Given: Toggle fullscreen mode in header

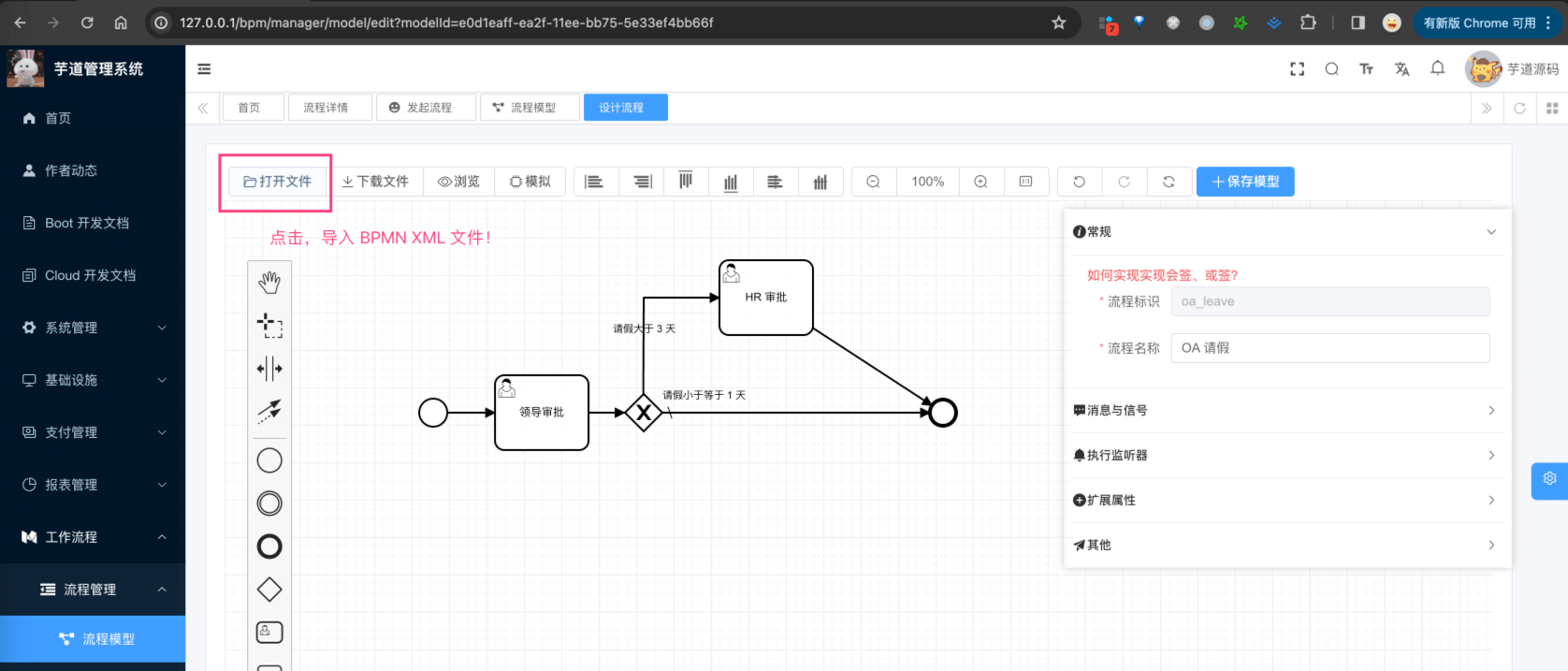Looking at the screenshot, I should point(1297,69).
